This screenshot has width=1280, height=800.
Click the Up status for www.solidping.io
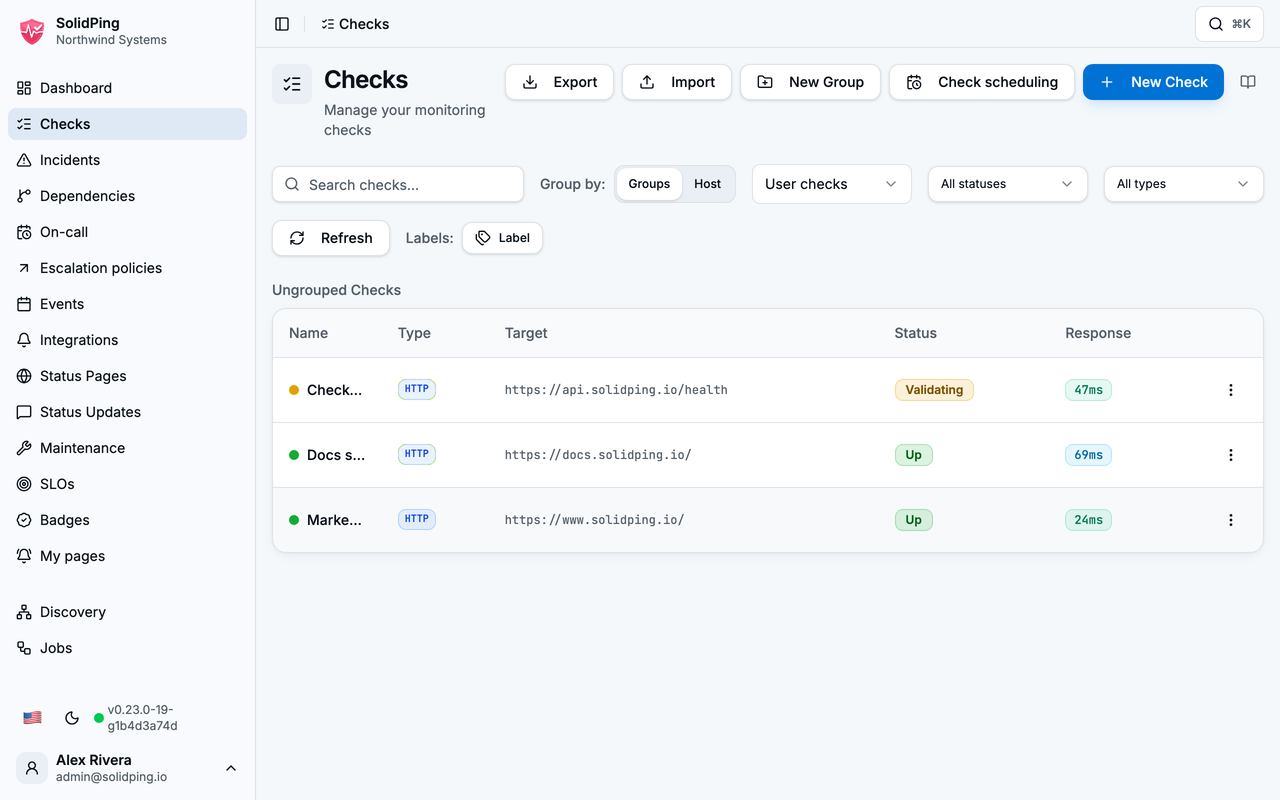coord(914,520)
